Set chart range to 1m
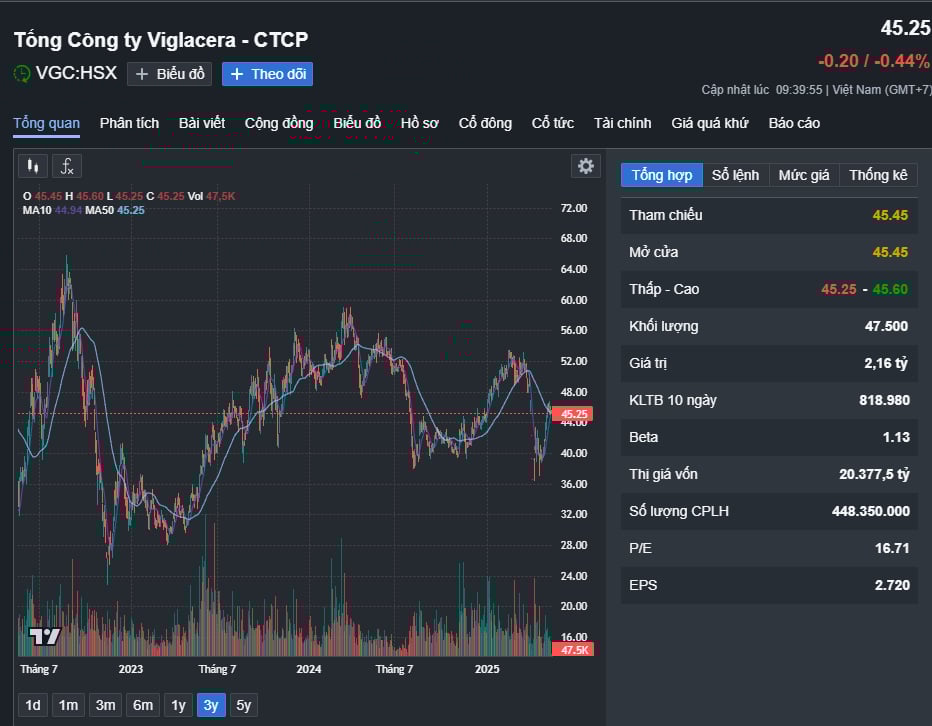This screenshot has height=726, width=932. 68,705
